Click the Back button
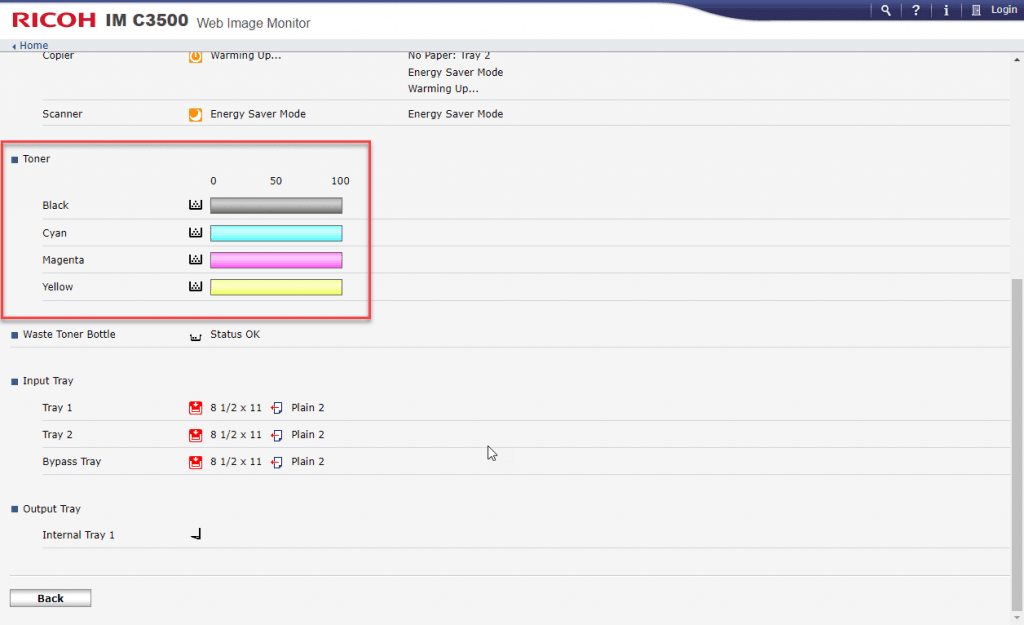1024x625 pixels. click(x=50, y=598)
